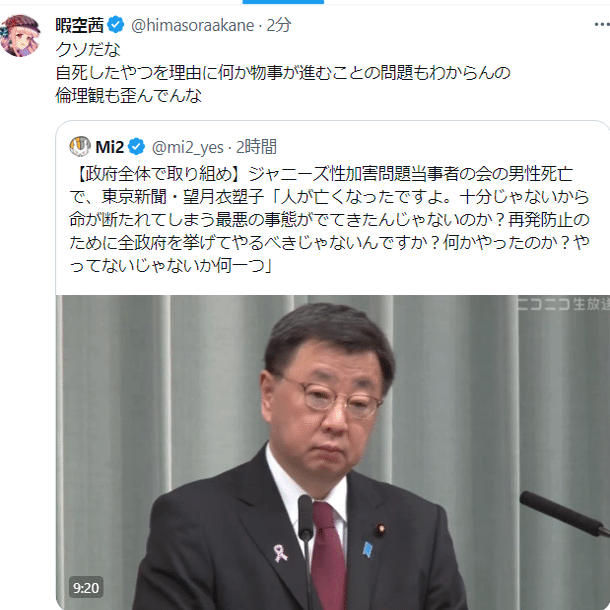Image resolution: width=610 pixels, height=610 pixels.
Task: Click the tweet line starting 自死したやつを理由に
Action: point(283,72)
